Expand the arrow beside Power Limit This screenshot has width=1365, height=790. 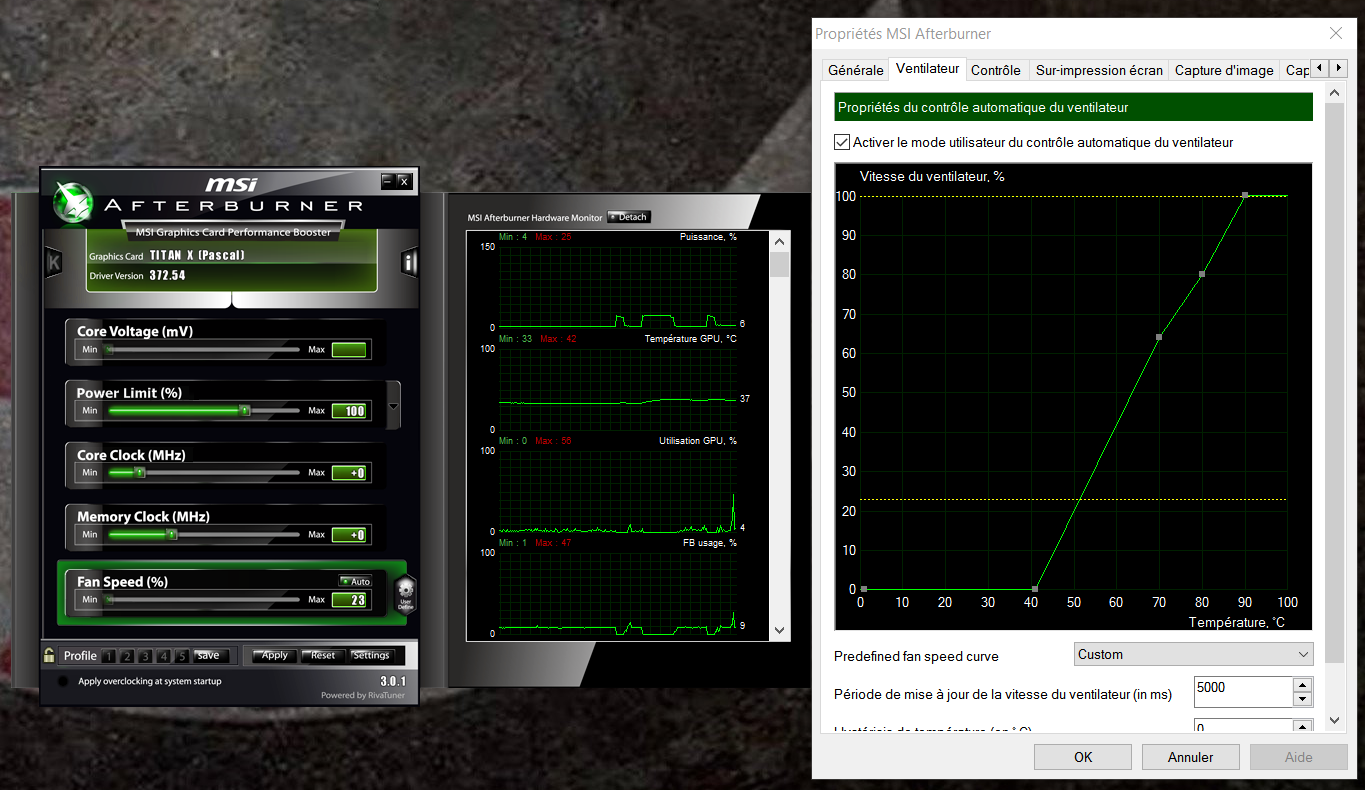(394, 407)
